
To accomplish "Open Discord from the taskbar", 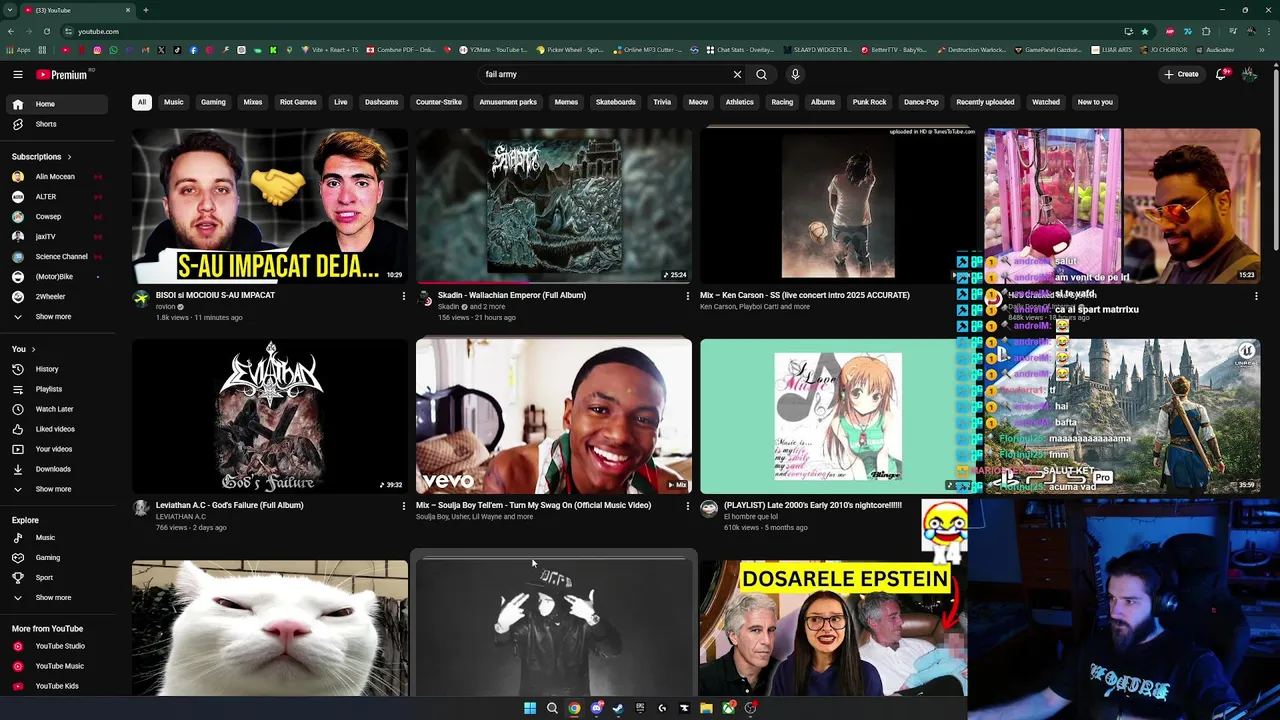I will click(x=596, y=708).
